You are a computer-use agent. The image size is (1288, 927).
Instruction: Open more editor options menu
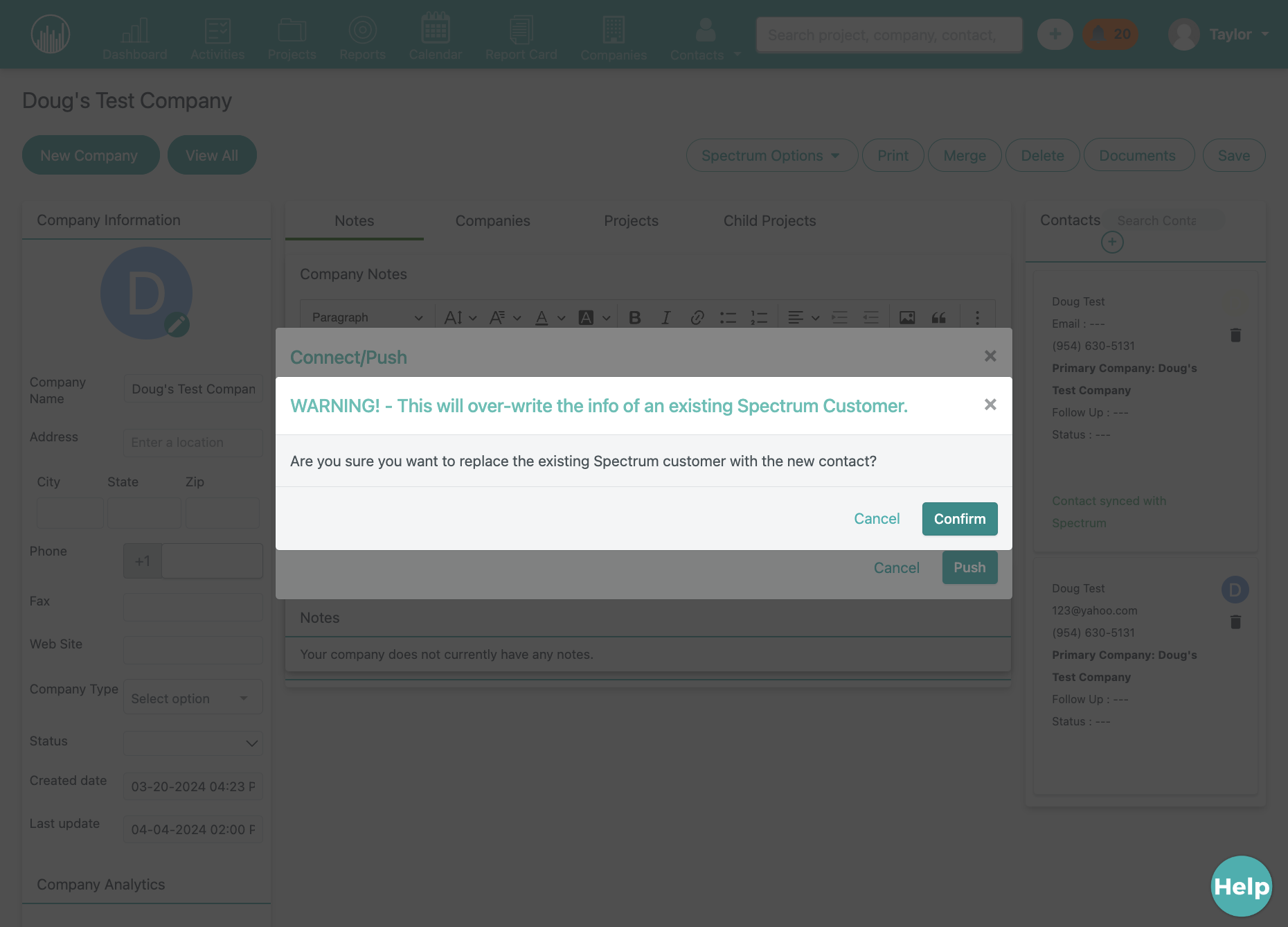point(977,317)
